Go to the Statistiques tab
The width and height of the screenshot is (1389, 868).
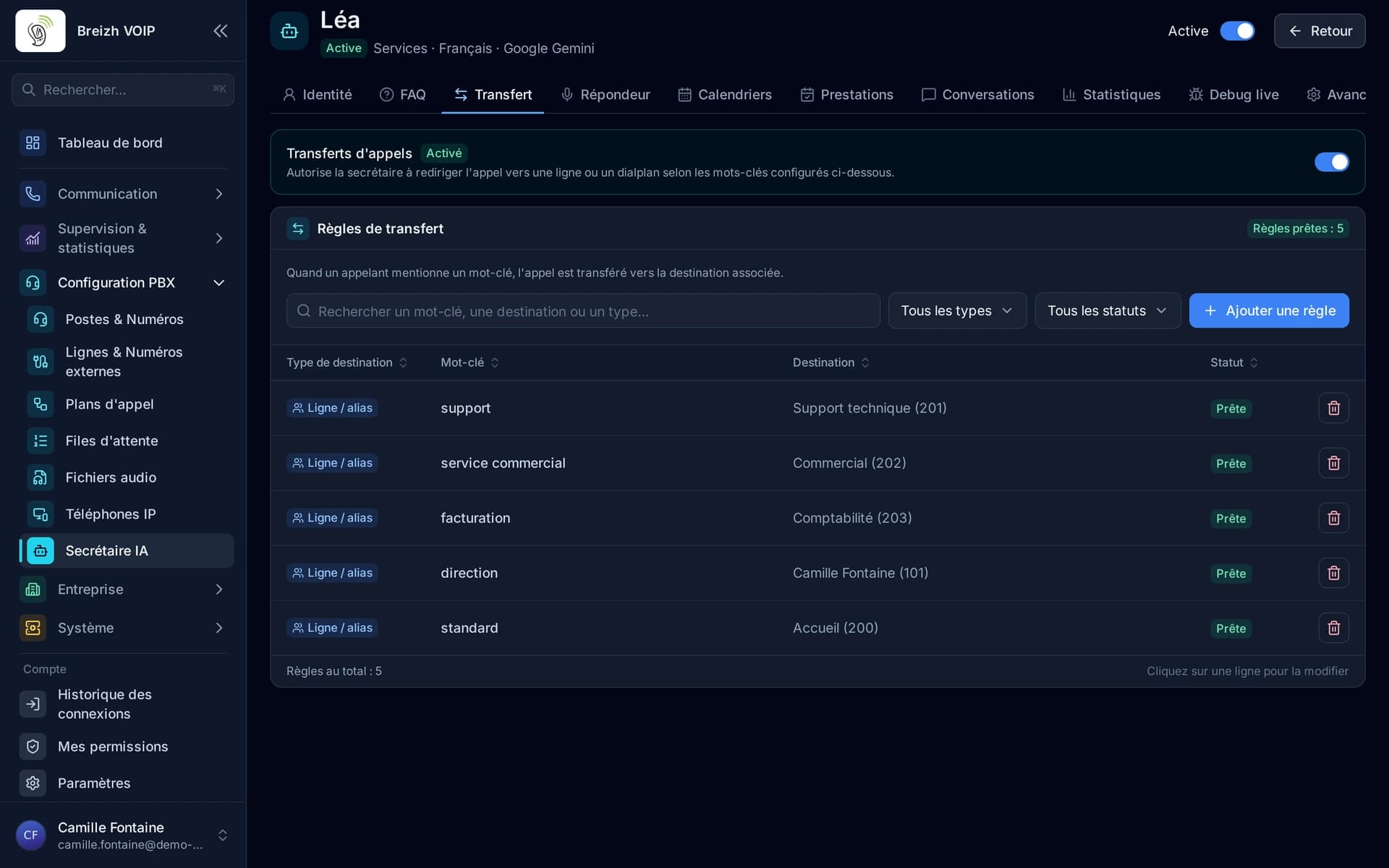click(x=1111, y=95)
